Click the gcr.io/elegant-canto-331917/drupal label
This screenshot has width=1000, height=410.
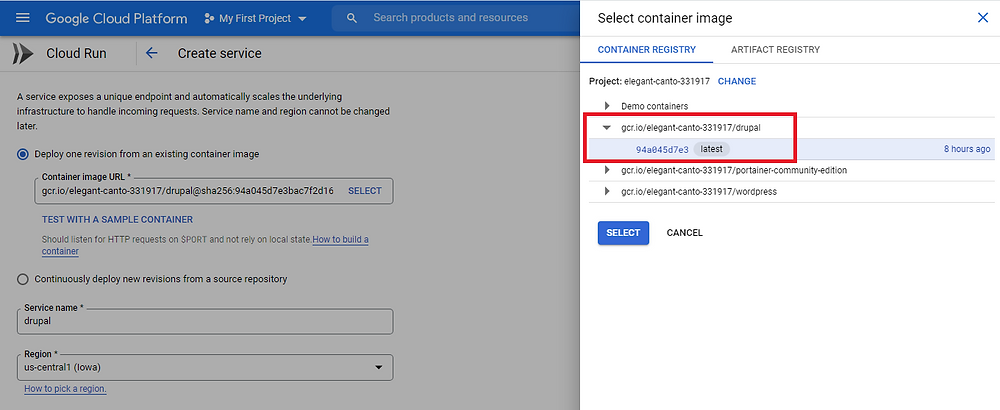tap(691, 128)
